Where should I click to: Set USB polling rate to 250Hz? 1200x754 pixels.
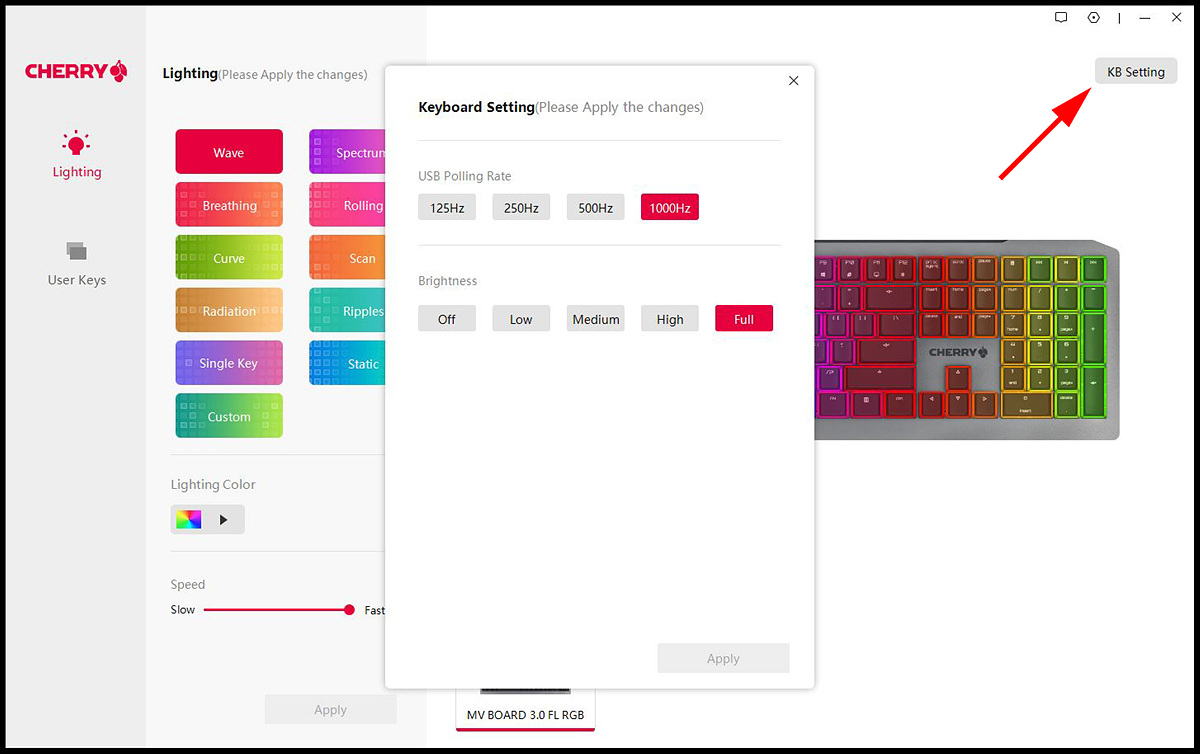pyautogui.click(x=521, y=207)
